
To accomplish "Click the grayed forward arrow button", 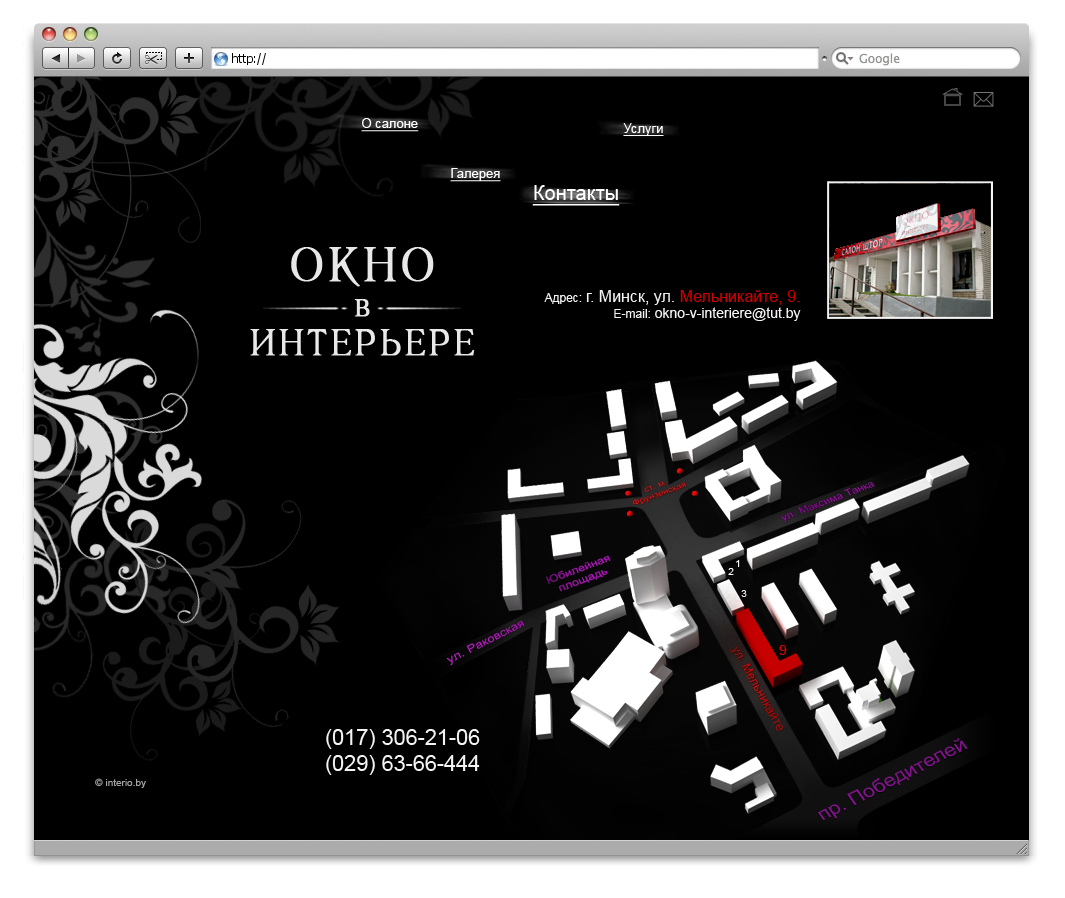I will pos(81,58).
